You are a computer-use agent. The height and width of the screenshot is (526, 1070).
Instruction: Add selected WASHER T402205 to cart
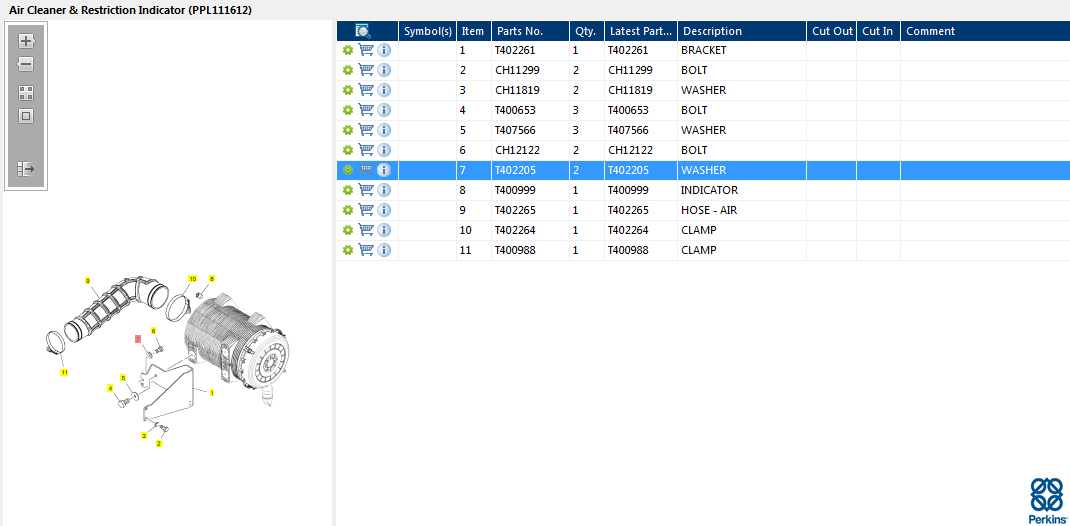point(366,169)
